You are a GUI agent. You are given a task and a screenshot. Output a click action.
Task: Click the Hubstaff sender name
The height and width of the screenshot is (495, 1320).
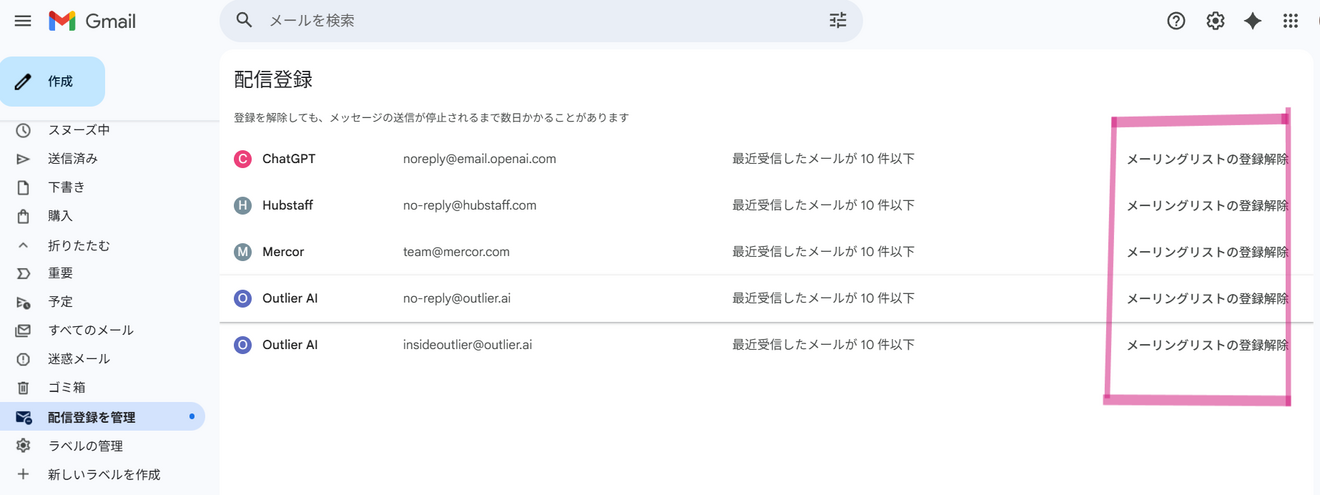coord(288,205)
